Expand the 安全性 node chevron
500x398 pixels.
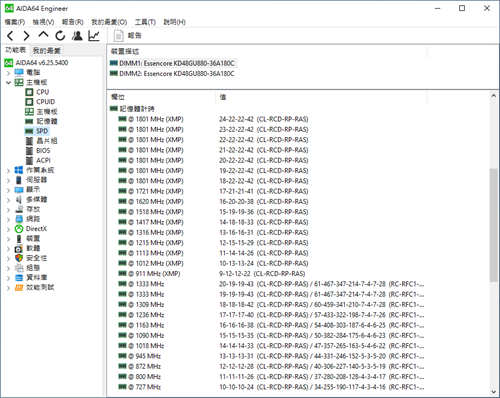point(9,258)
